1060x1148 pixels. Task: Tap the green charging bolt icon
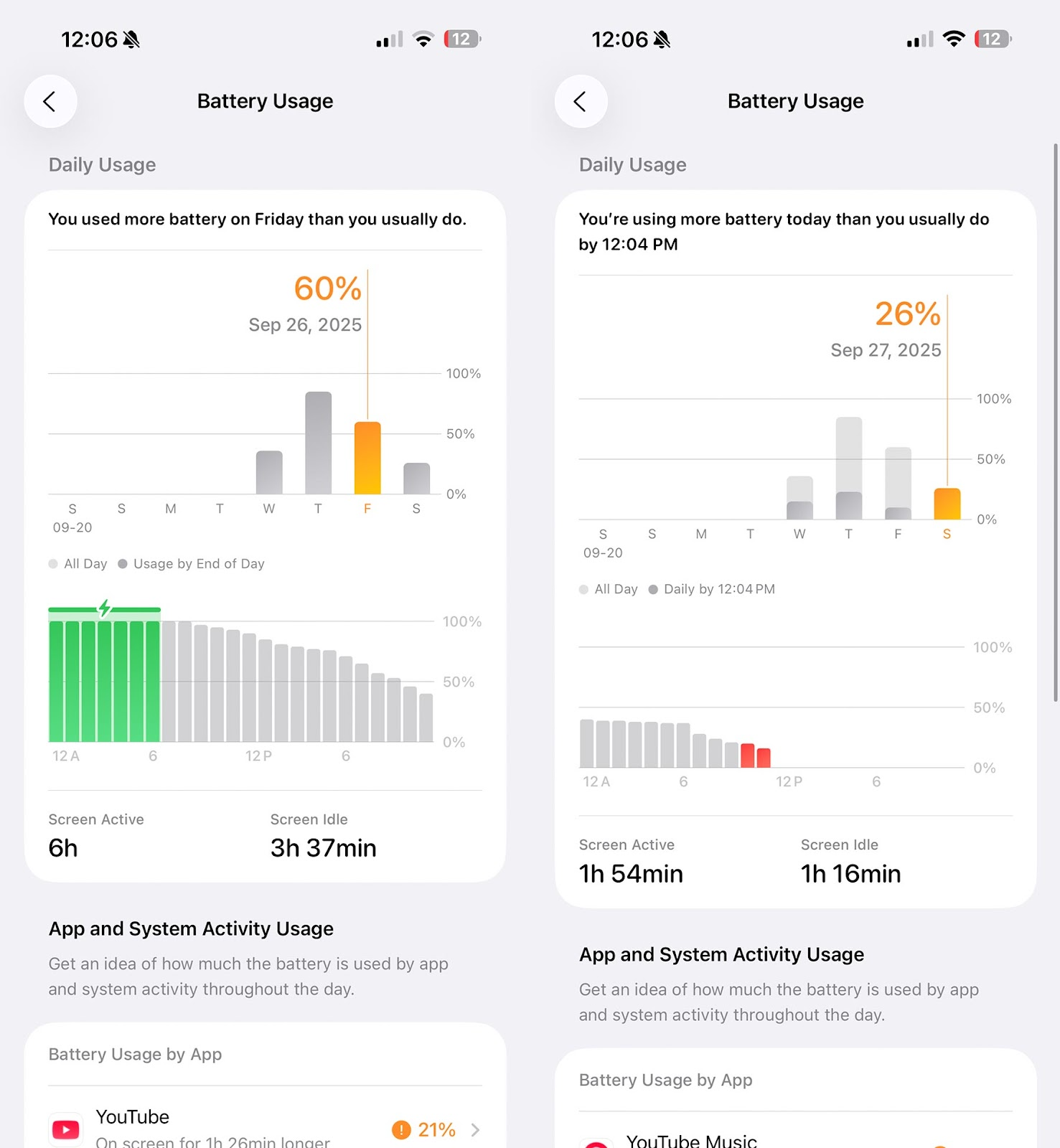click(x=105, y=608)
